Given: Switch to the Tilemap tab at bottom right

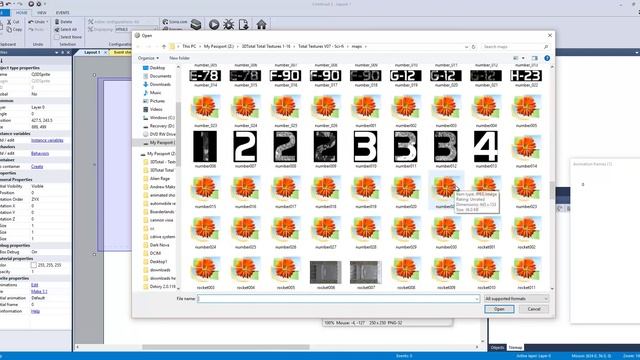Looking at the screenshot, I should pos(515,347).
